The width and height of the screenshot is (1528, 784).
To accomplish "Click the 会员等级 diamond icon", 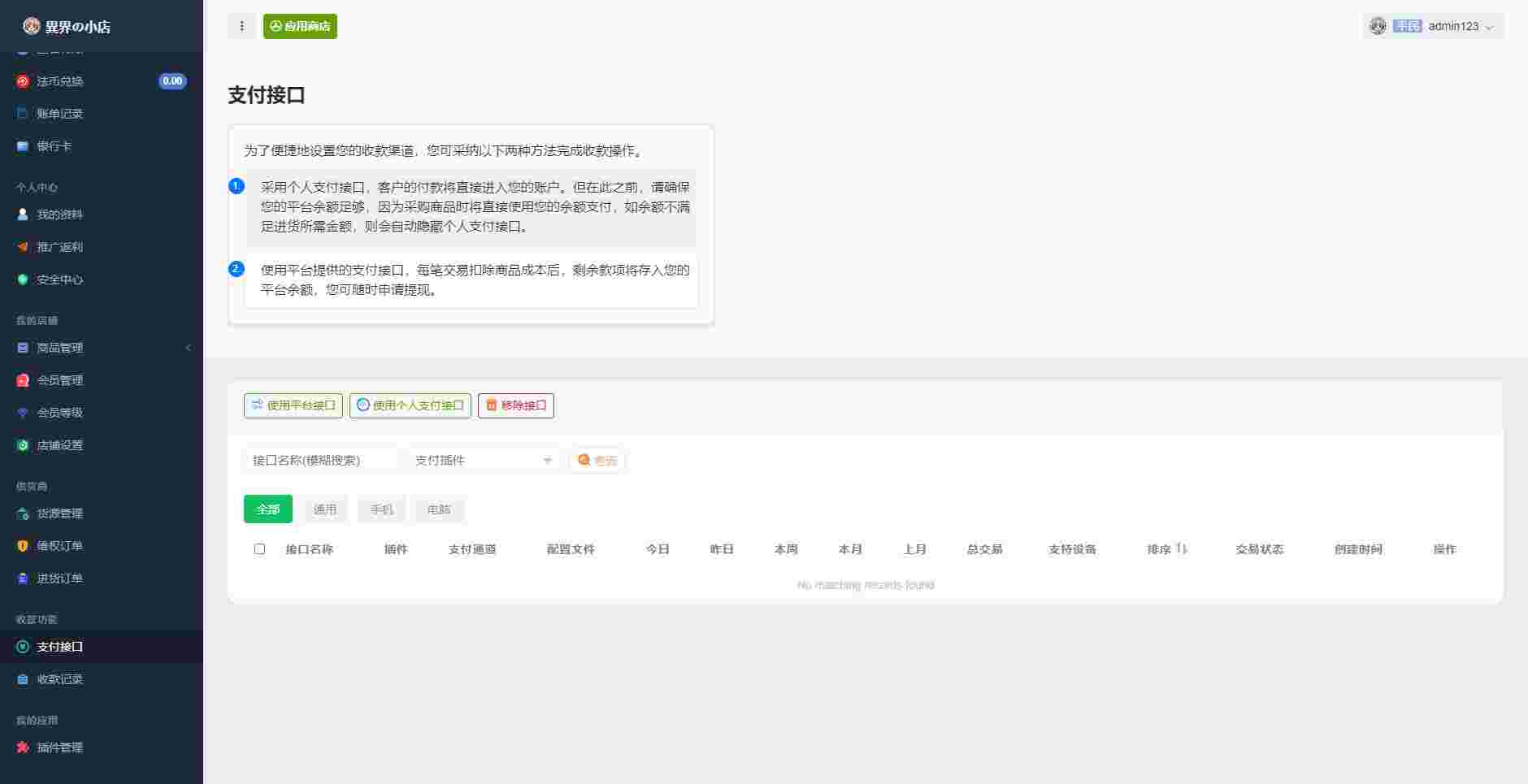I will pyautogui.click(x=23, y=413).
